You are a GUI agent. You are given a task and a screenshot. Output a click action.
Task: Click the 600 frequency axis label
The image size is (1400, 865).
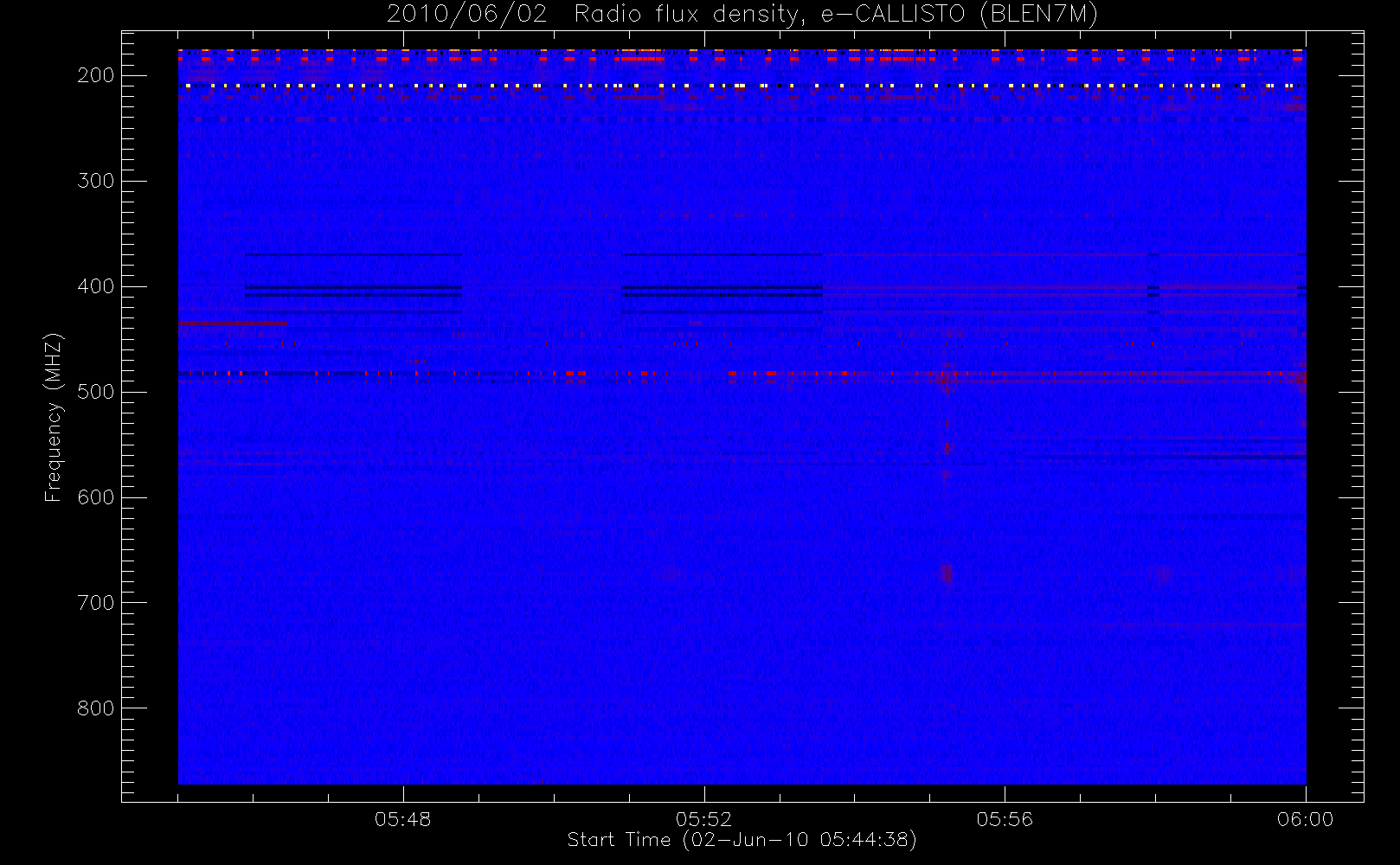(x=96, y=497)
